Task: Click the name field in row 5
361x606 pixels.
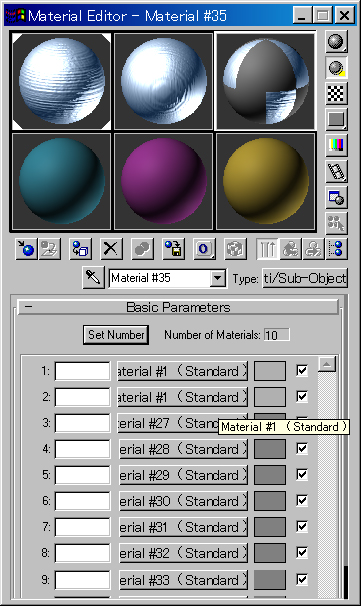Action: pyautogui.click(x=82, y=475)
